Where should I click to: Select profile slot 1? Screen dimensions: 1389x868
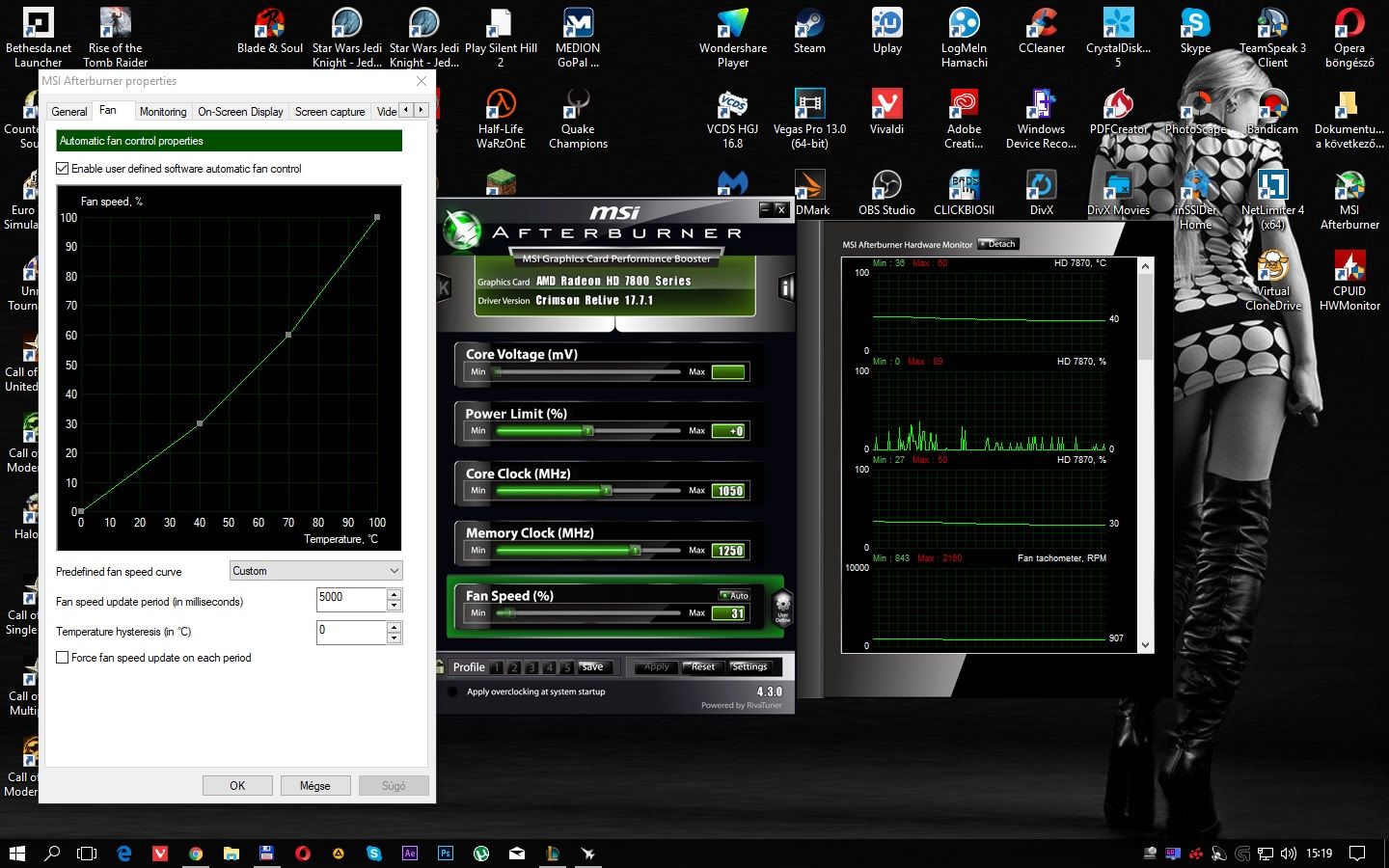tap(496, 666)
